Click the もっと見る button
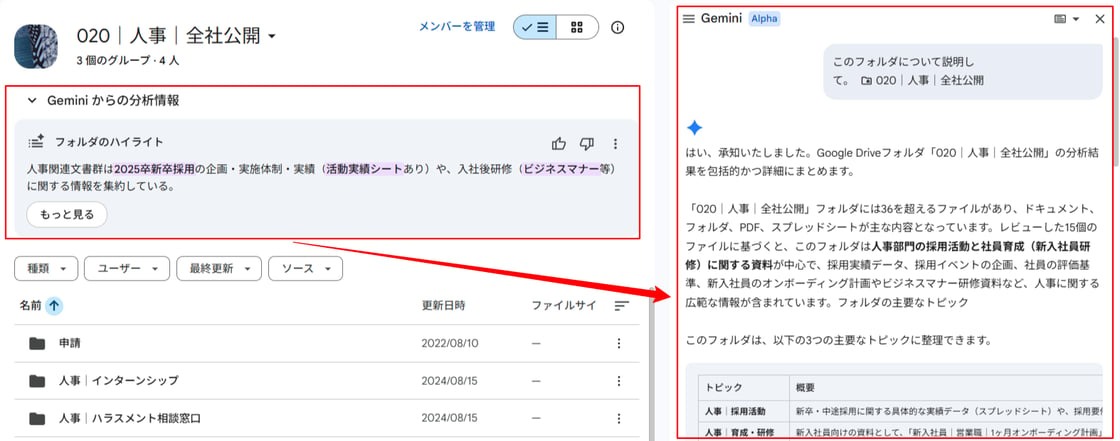Image resolution: width=1120 pixels, height=441 pixels. 66,215
